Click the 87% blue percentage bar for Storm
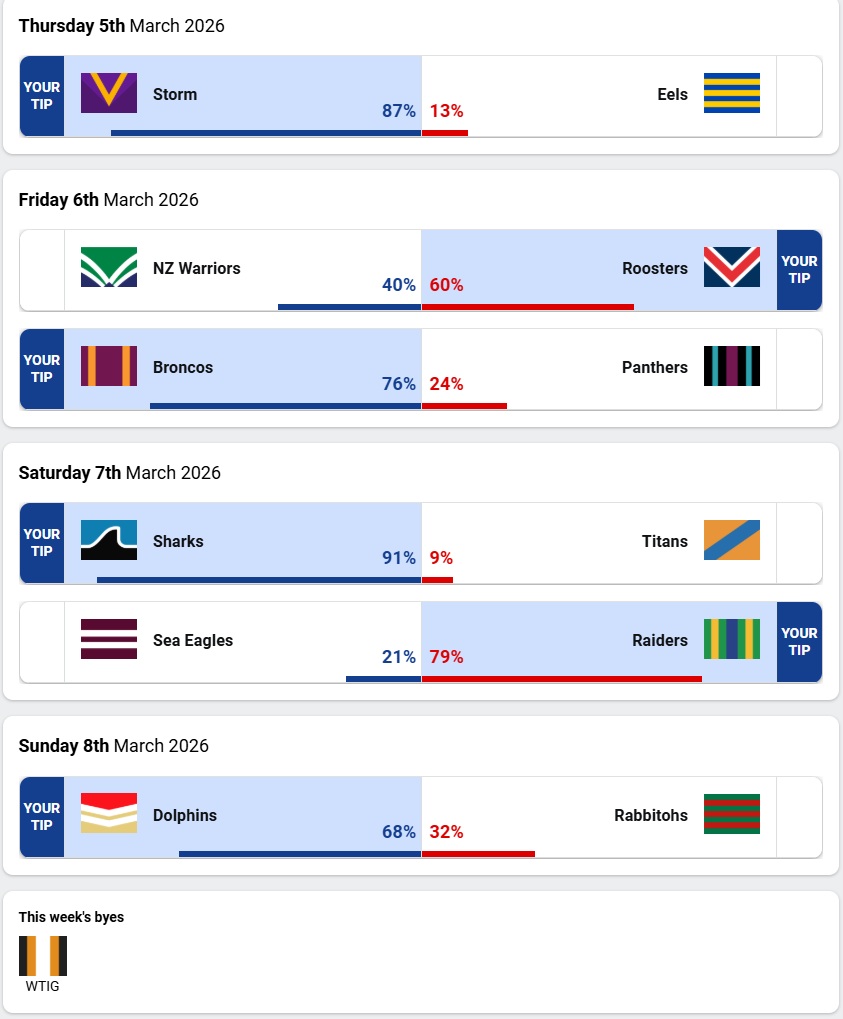This screenshot has height=1019, width=843. click(x=265, y=132)
